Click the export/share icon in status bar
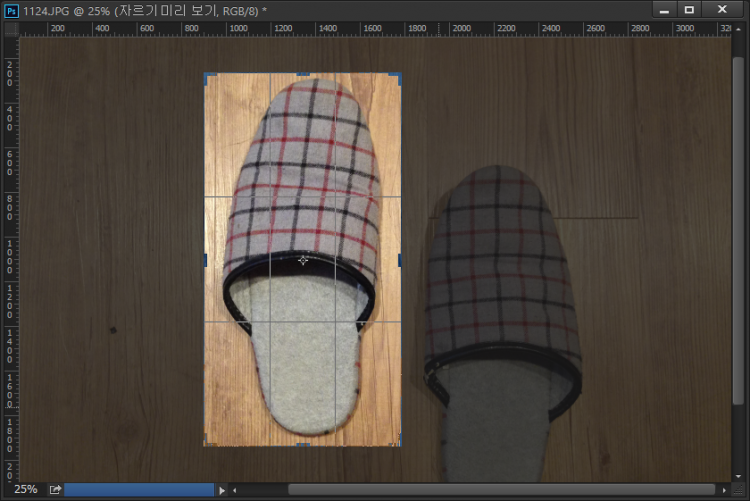The image size is (750, 501). (x=55, y=490)
